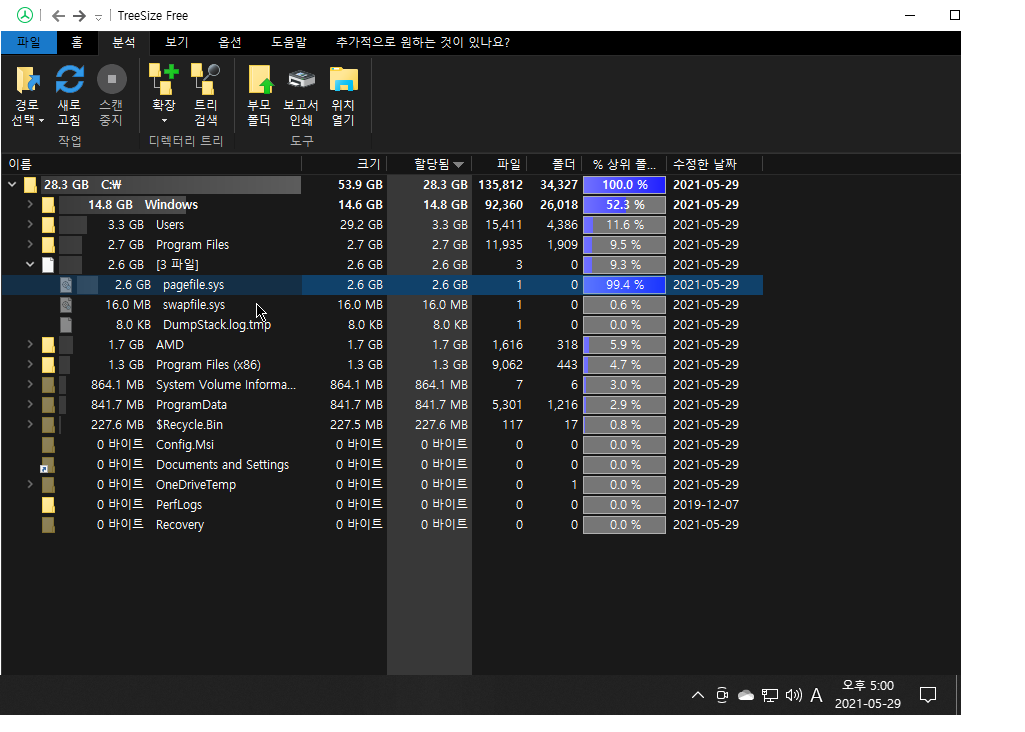The image size is (1025, 732).
Task: Click the 확장 dropdown arrow below icon
Action: (164, 121)
